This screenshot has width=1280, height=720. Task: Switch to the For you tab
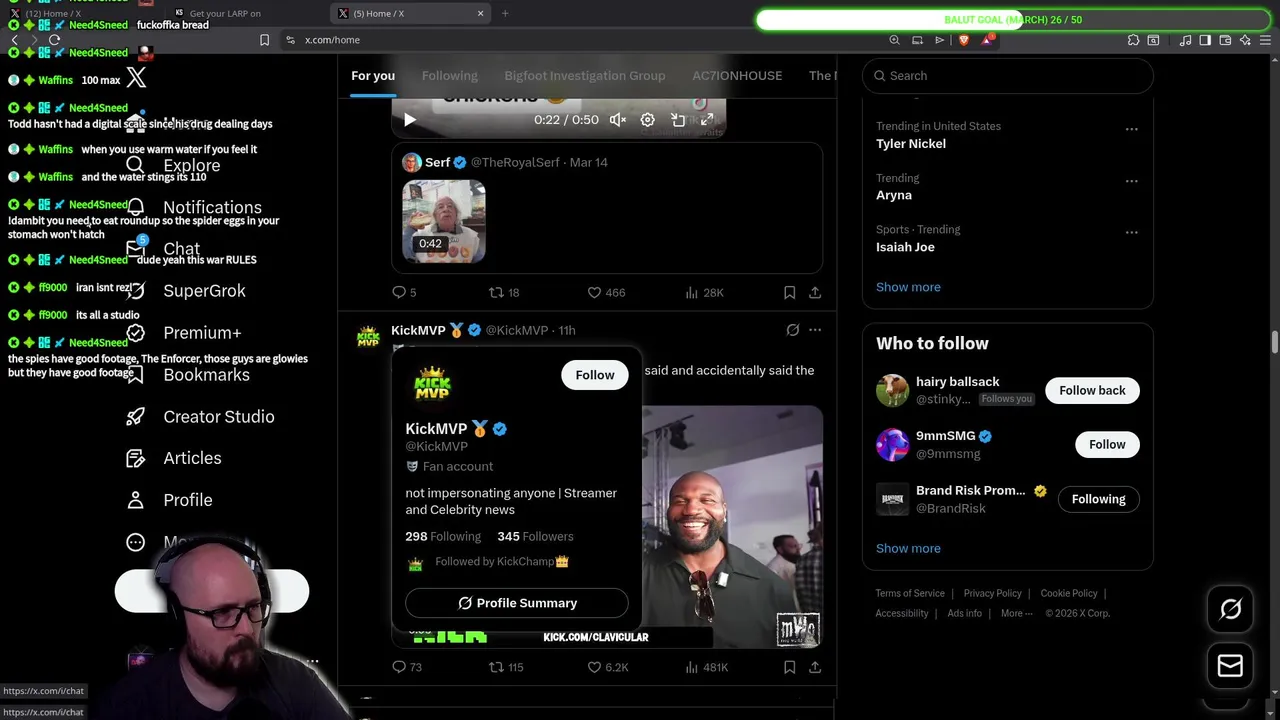[373, 76]
